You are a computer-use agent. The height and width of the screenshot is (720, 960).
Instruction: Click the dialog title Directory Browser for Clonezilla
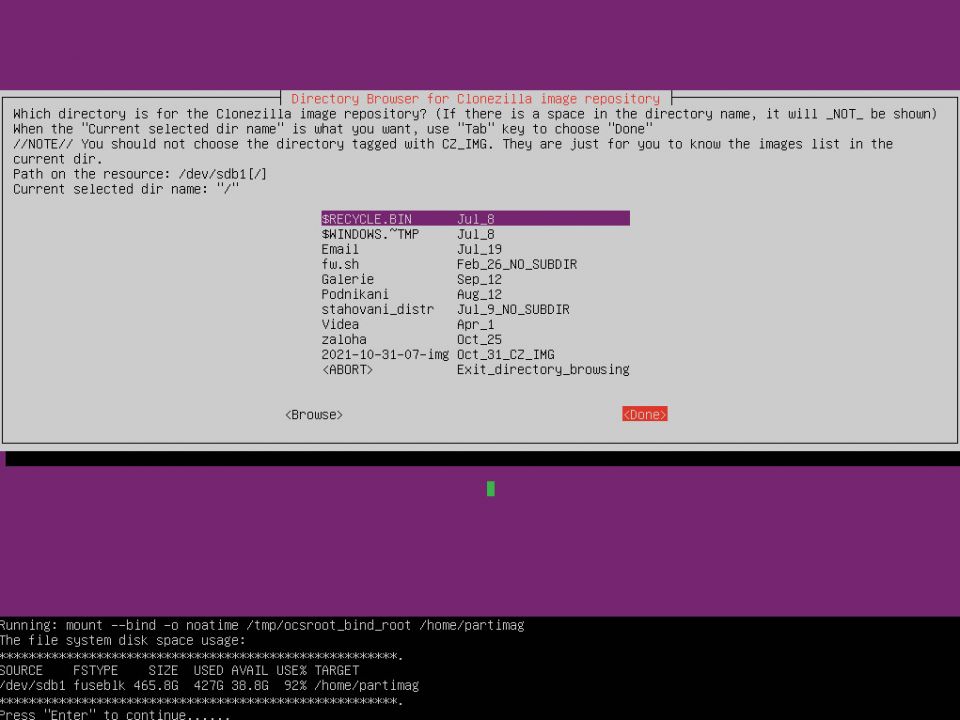pyautogui.click(x=476, y=99)
